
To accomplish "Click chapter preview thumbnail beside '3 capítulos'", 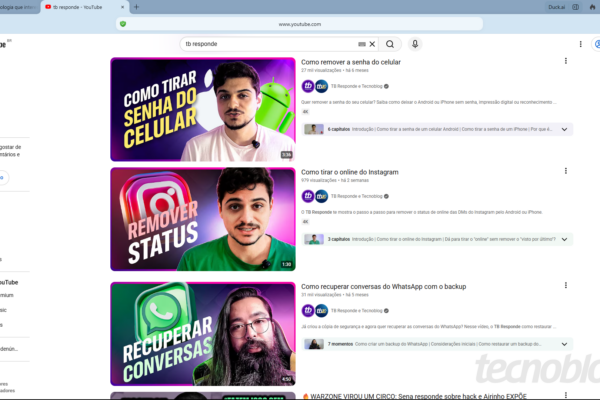I will [314, 239].
